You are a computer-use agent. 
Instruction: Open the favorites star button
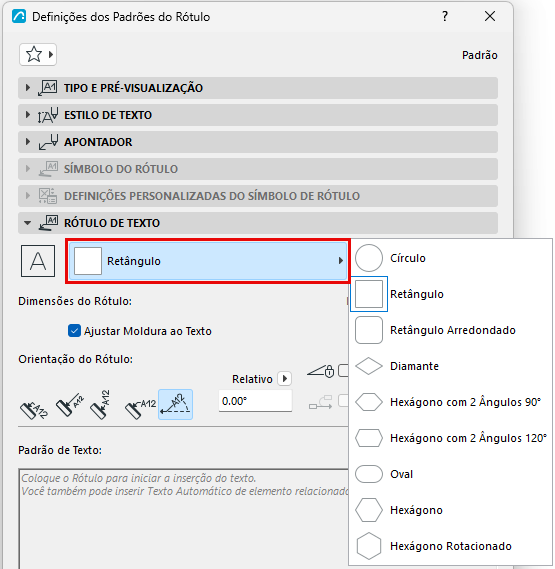point(38,55)
